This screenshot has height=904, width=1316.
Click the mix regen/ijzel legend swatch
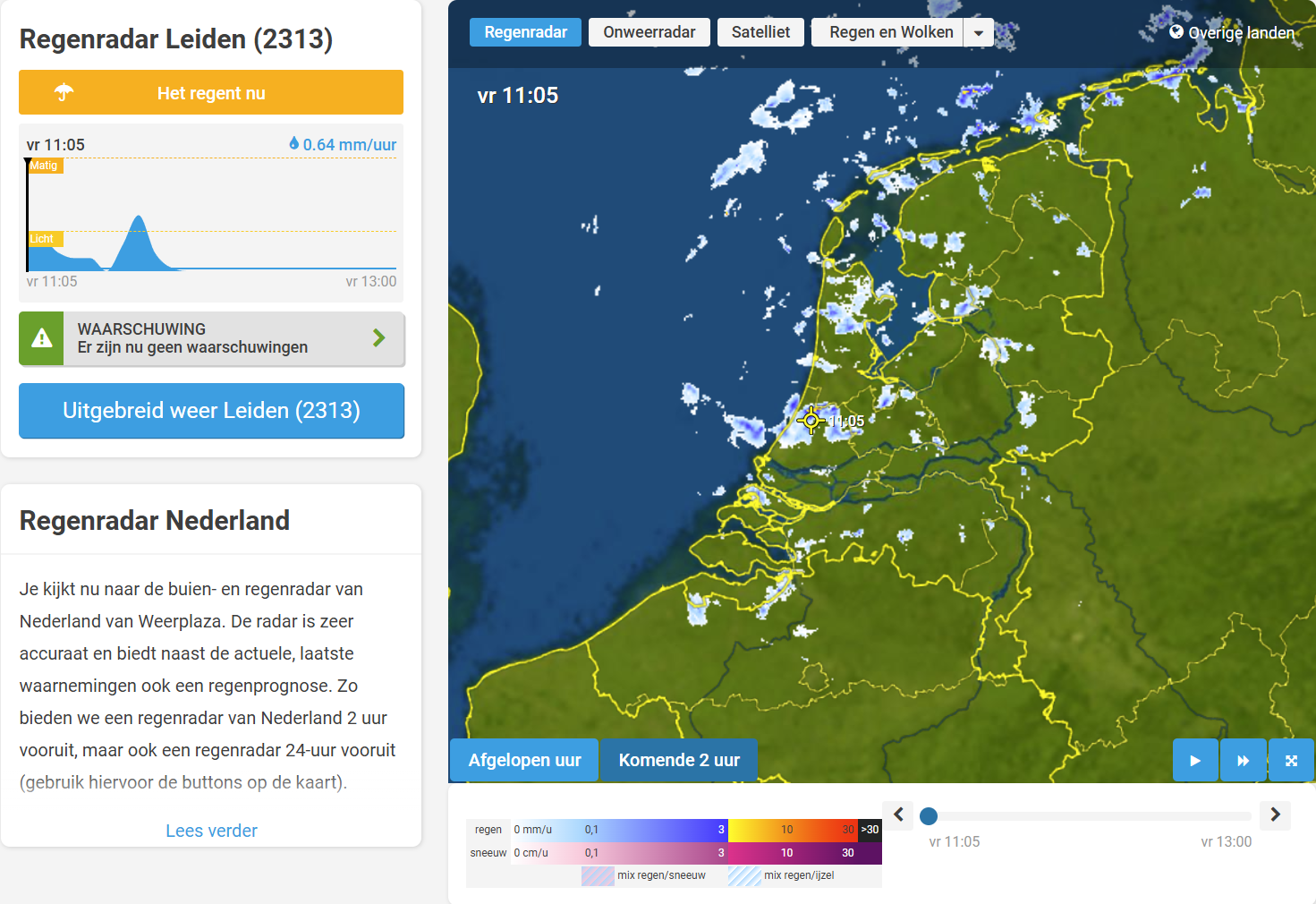coord(744,875)
